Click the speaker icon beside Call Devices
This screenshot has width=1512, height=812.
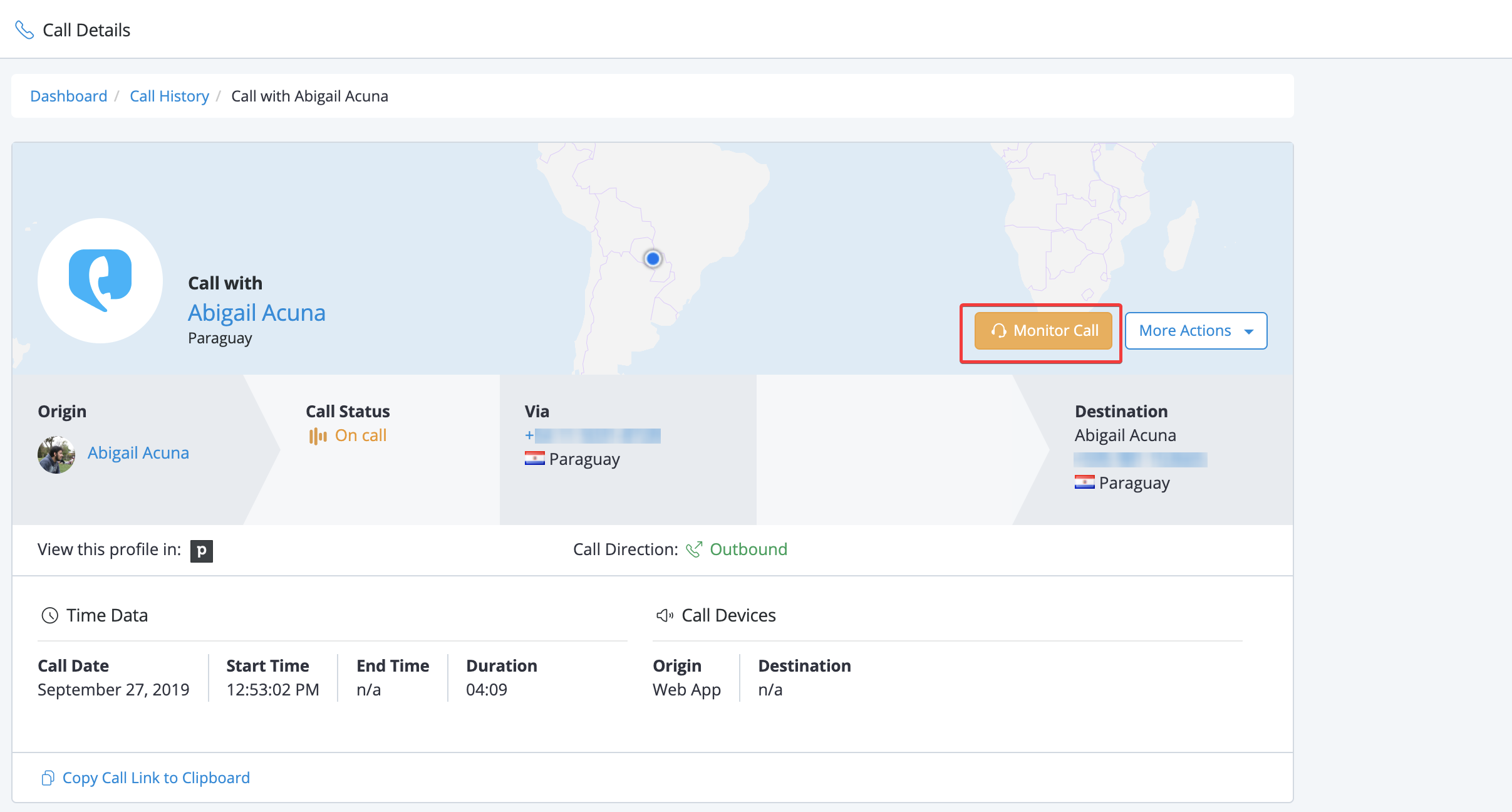point(665,615)
